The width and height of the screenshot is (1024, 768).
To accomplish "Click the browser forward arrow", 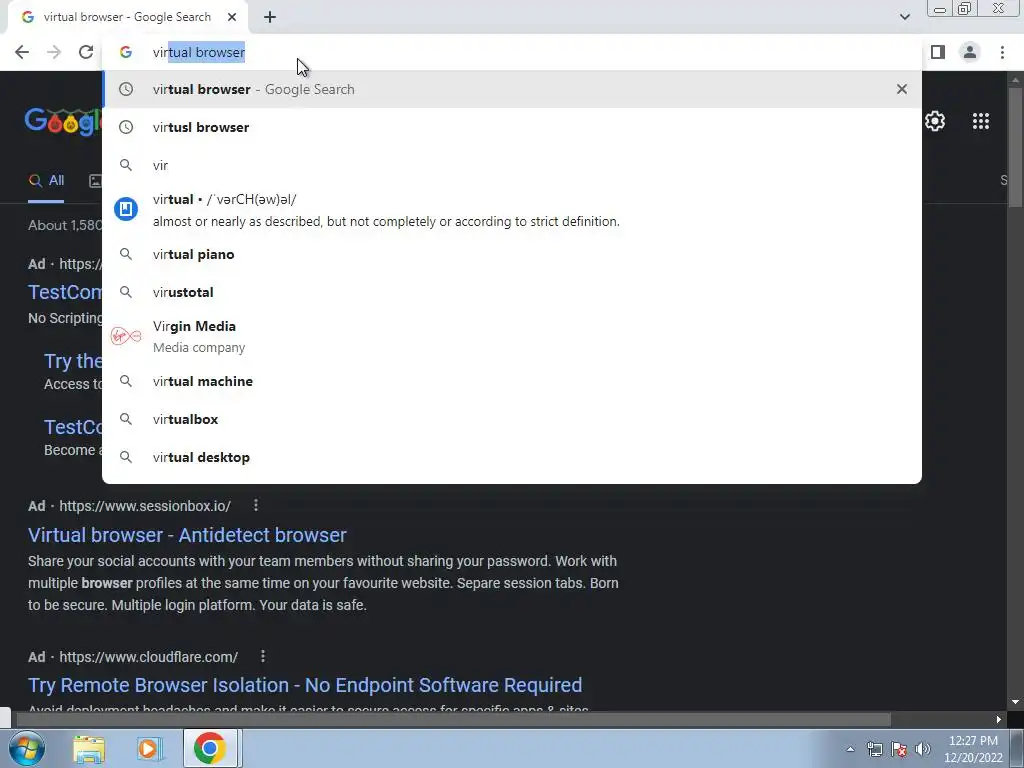I will pos(54,52).
